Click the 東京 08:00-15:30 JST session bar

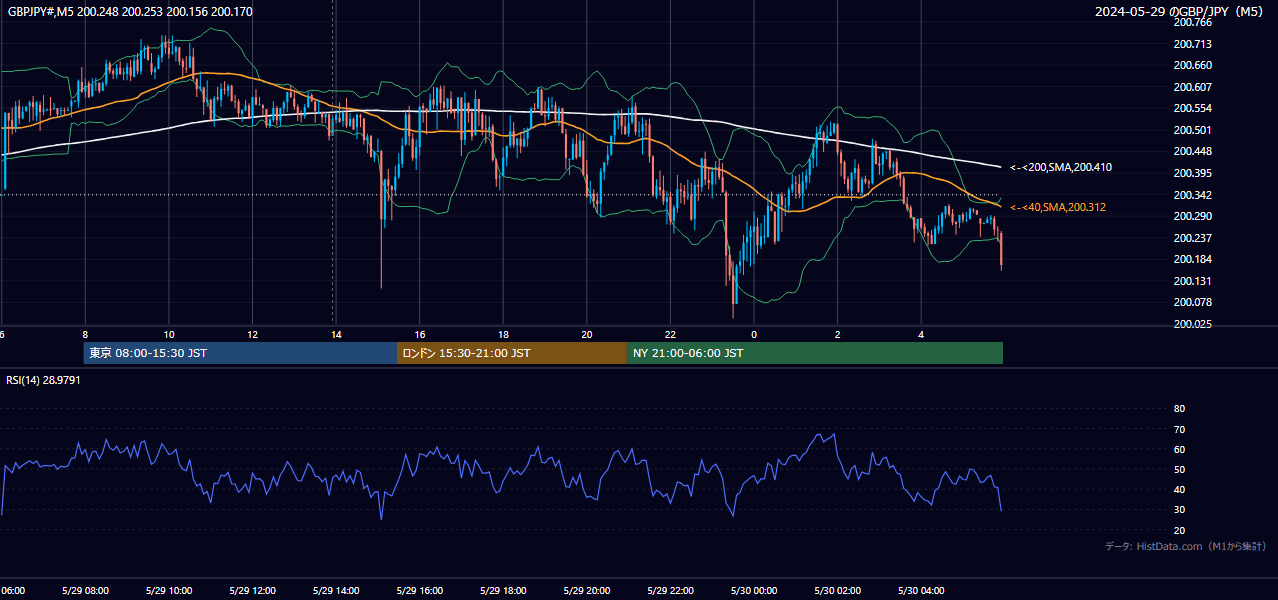click(x=240, y=353)
